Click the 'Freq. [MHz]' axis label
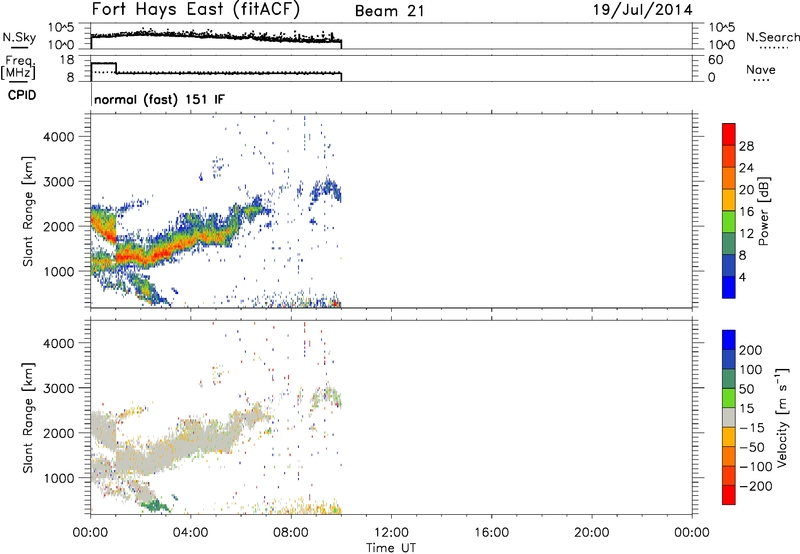 tap(18, 68)
